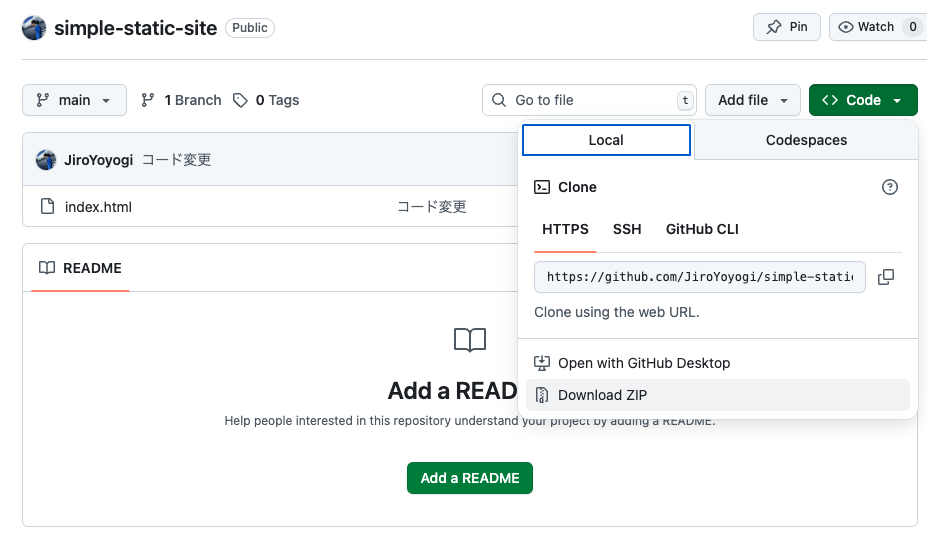This screenshot has height=545, width=927.
Task: Click the 'Add a READ' heading text
Action: [x=452, y=391]
